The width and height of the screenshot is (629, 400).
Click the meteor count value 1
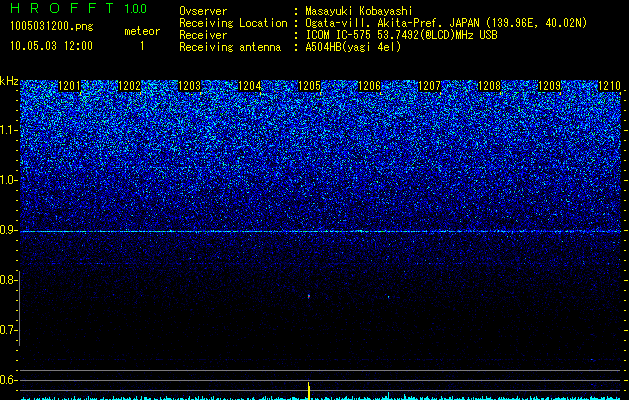pos(142,46)
